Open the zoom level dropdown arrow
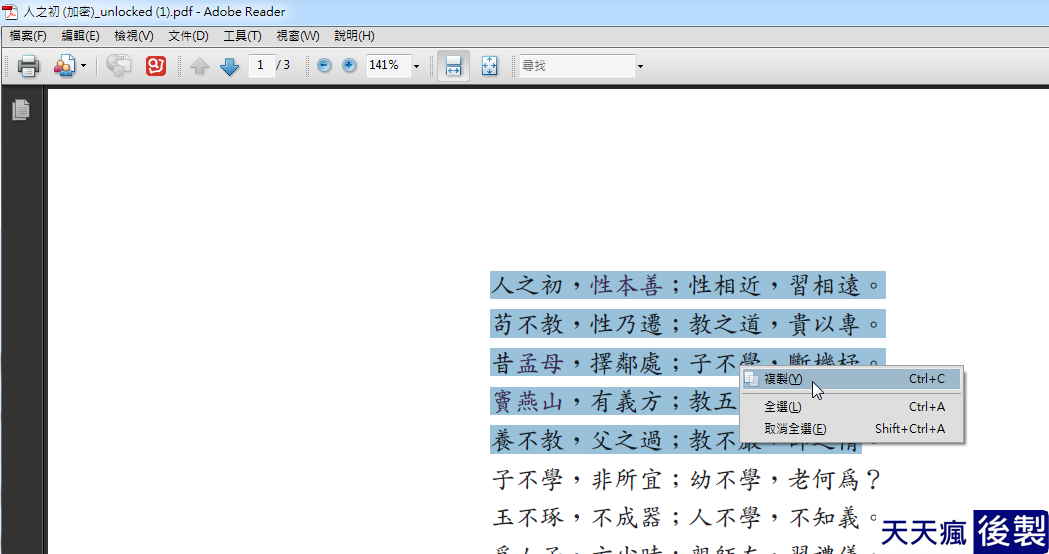Screen dimensions: 1049x554 pos(416,66)
